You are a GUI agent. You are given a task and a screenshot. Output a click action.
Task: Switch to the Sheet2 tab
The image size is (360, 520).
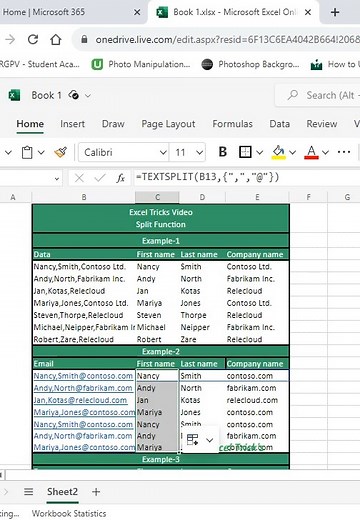(62, 492)
